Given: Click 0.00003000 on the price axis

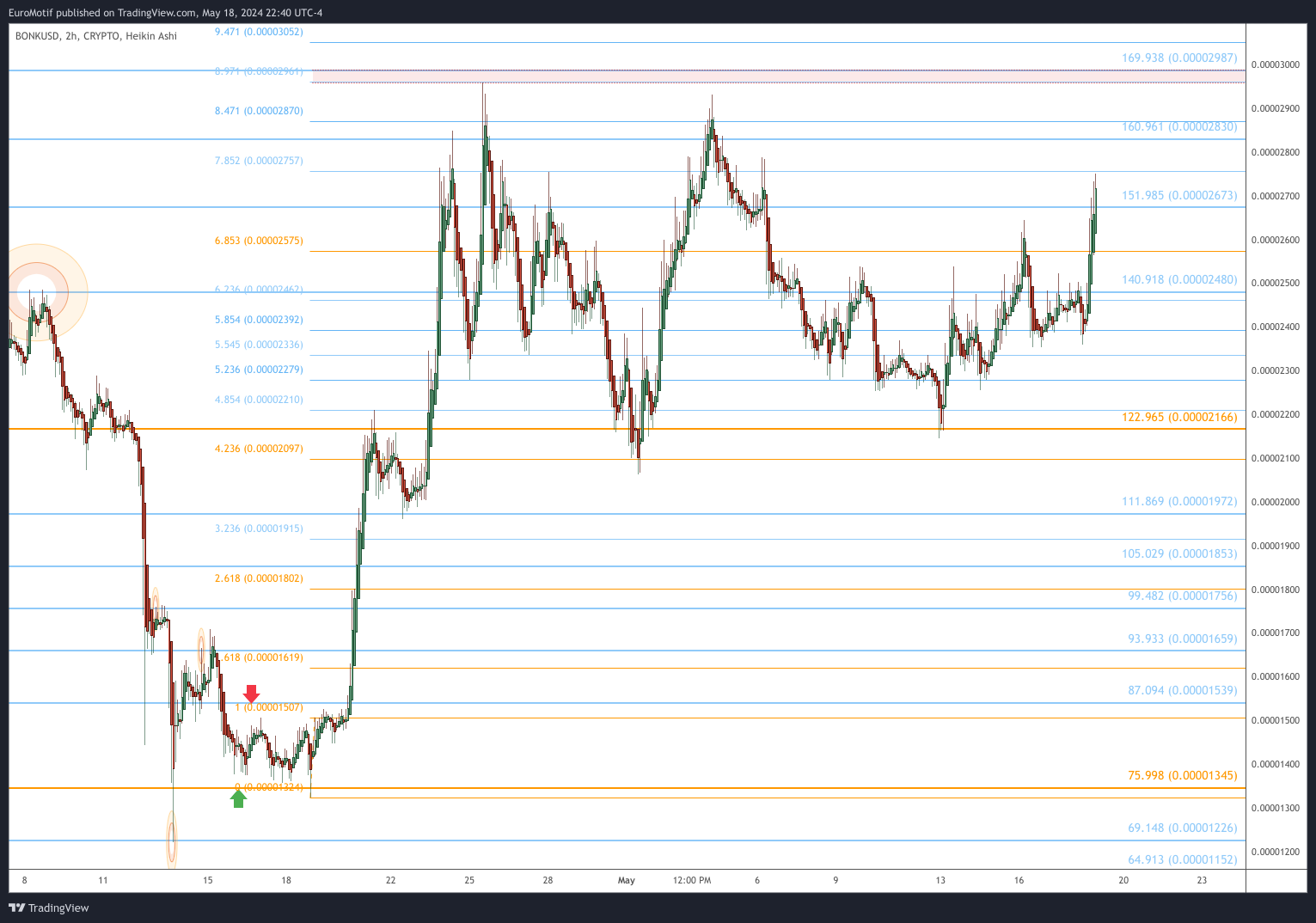Looking at the screenshot, I should click(x=1276, y=65).
